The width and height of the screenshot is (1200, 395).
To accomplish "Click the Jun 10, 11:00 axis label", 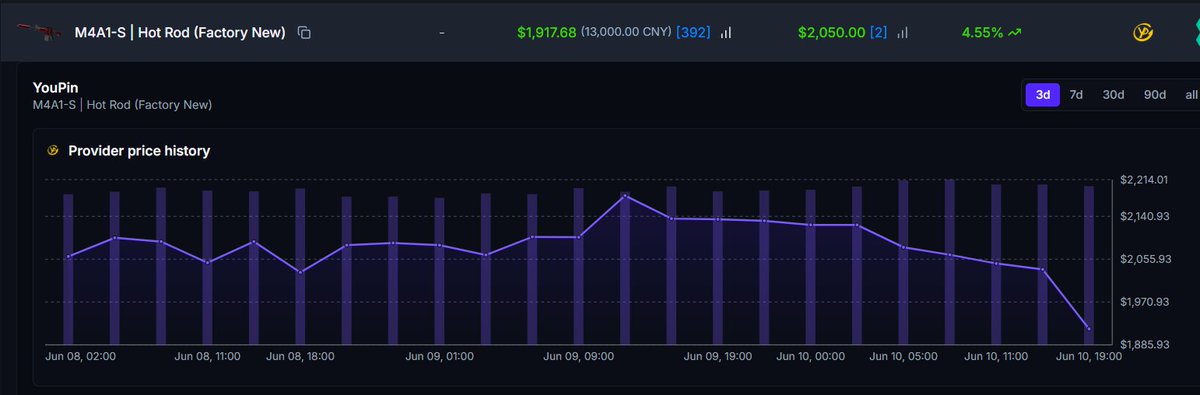I will (997, 355).
